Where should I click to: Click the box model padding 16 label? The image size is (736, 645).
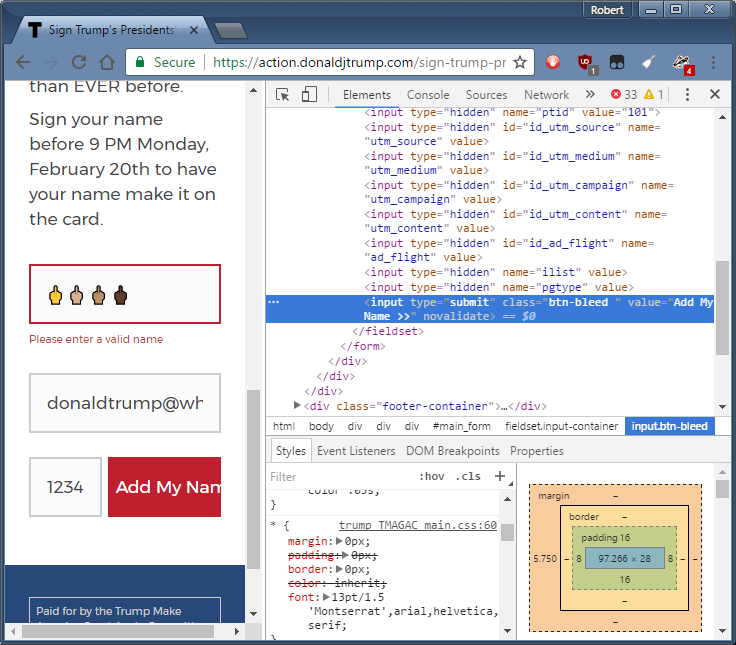(x=606, y=538)
